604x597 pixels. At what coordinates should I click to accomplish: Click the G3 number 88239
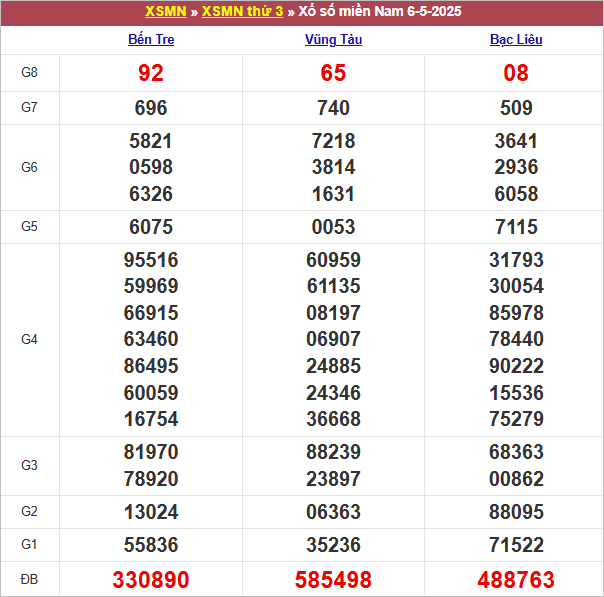(334, 452)
